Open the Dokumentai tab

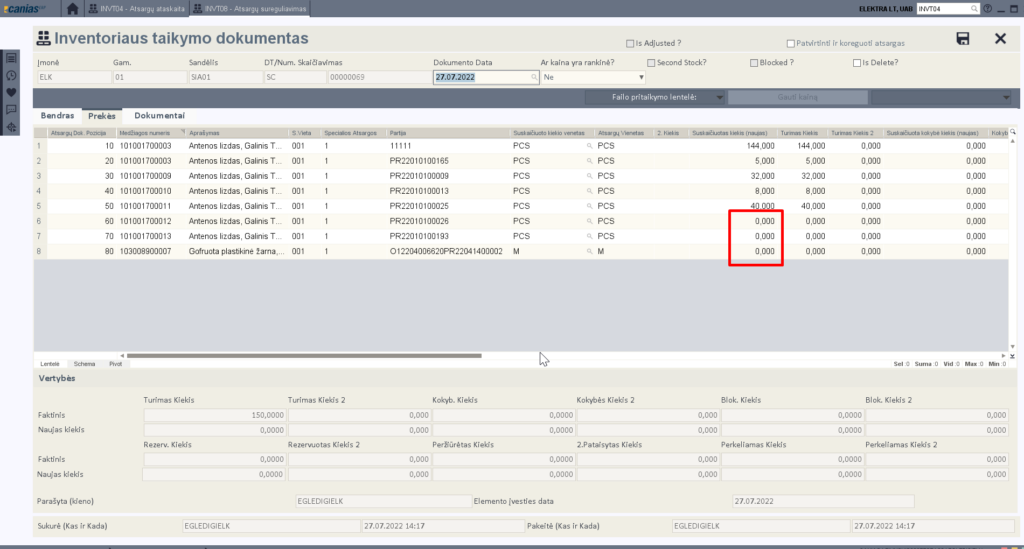(x=160, y=116)
